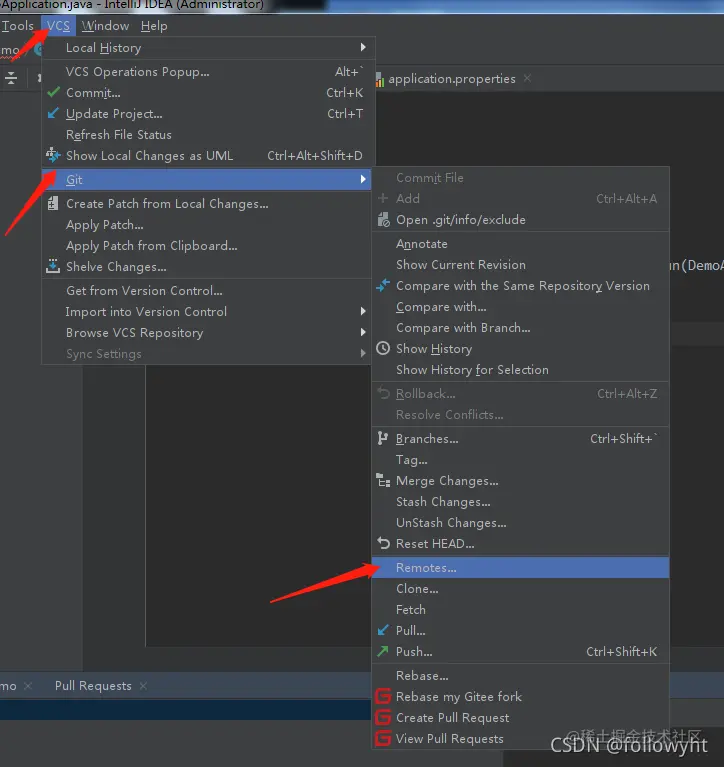
Task: Click the Show History clock icon
Action: pyautogui.click(x=383, y=348)
